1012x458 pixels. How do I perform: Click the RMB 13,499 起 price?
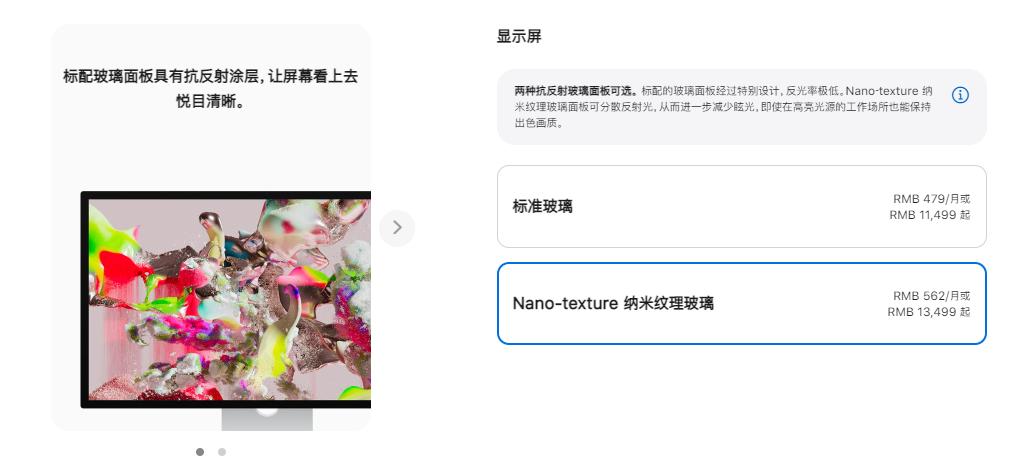[x=929, y=312]
